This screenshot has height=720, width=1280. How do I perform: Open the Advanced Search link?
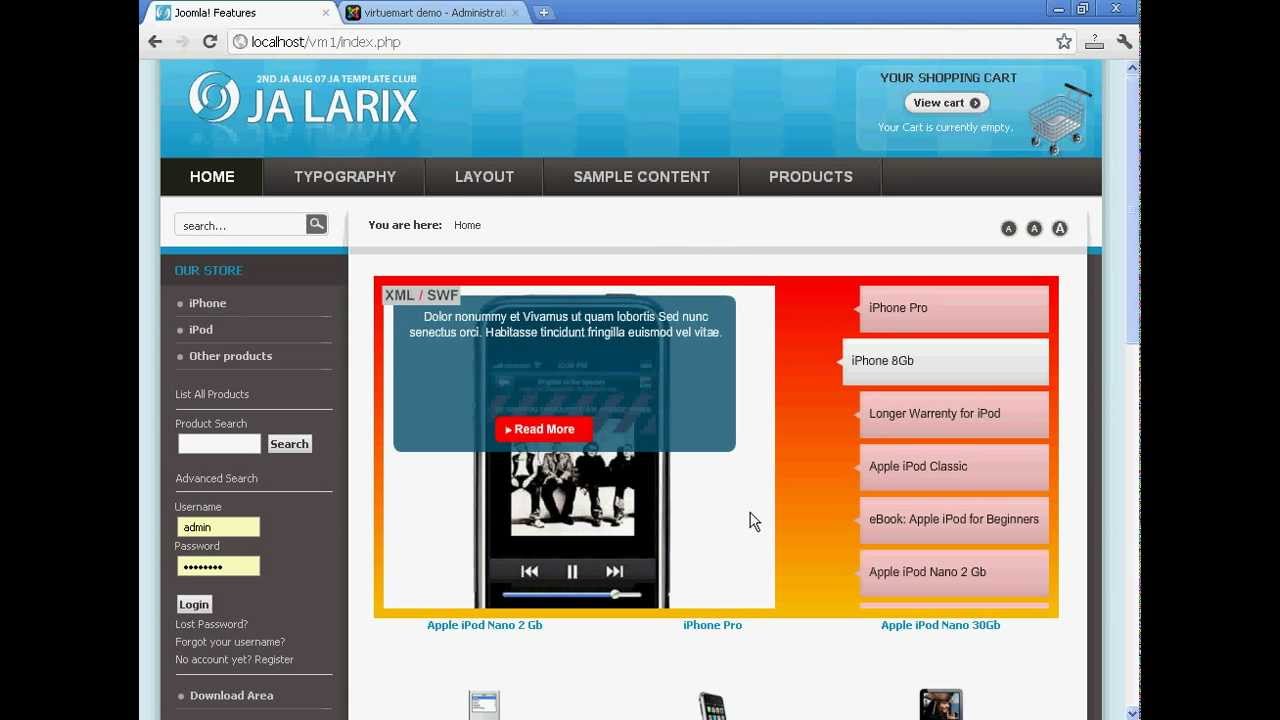tap(216, 478)
